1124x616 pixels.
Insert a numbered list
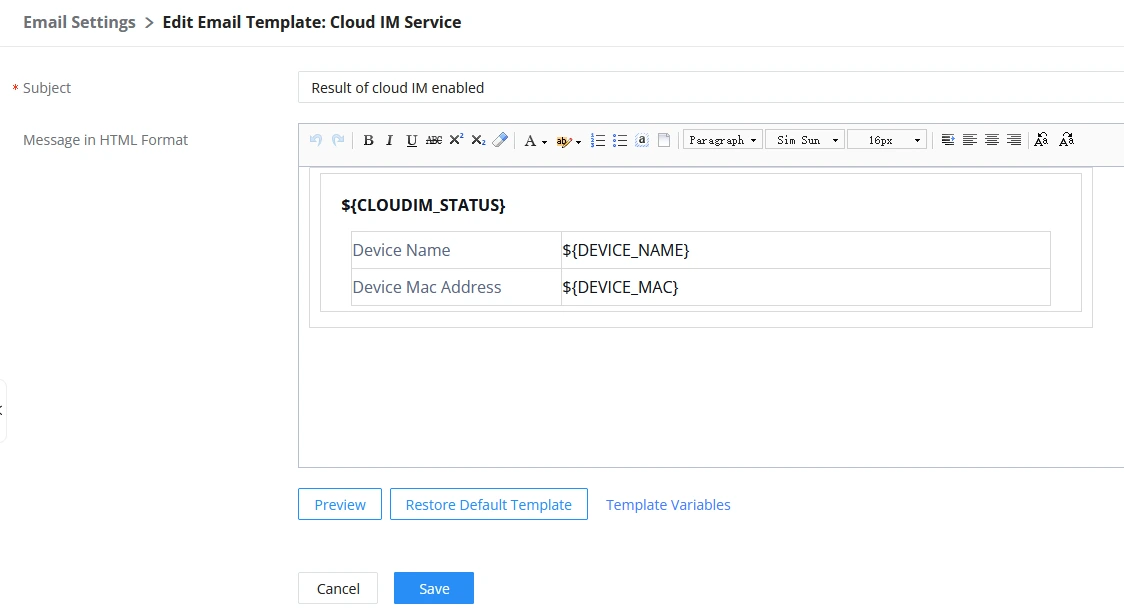pyautogui.click(x=597, y=141)
